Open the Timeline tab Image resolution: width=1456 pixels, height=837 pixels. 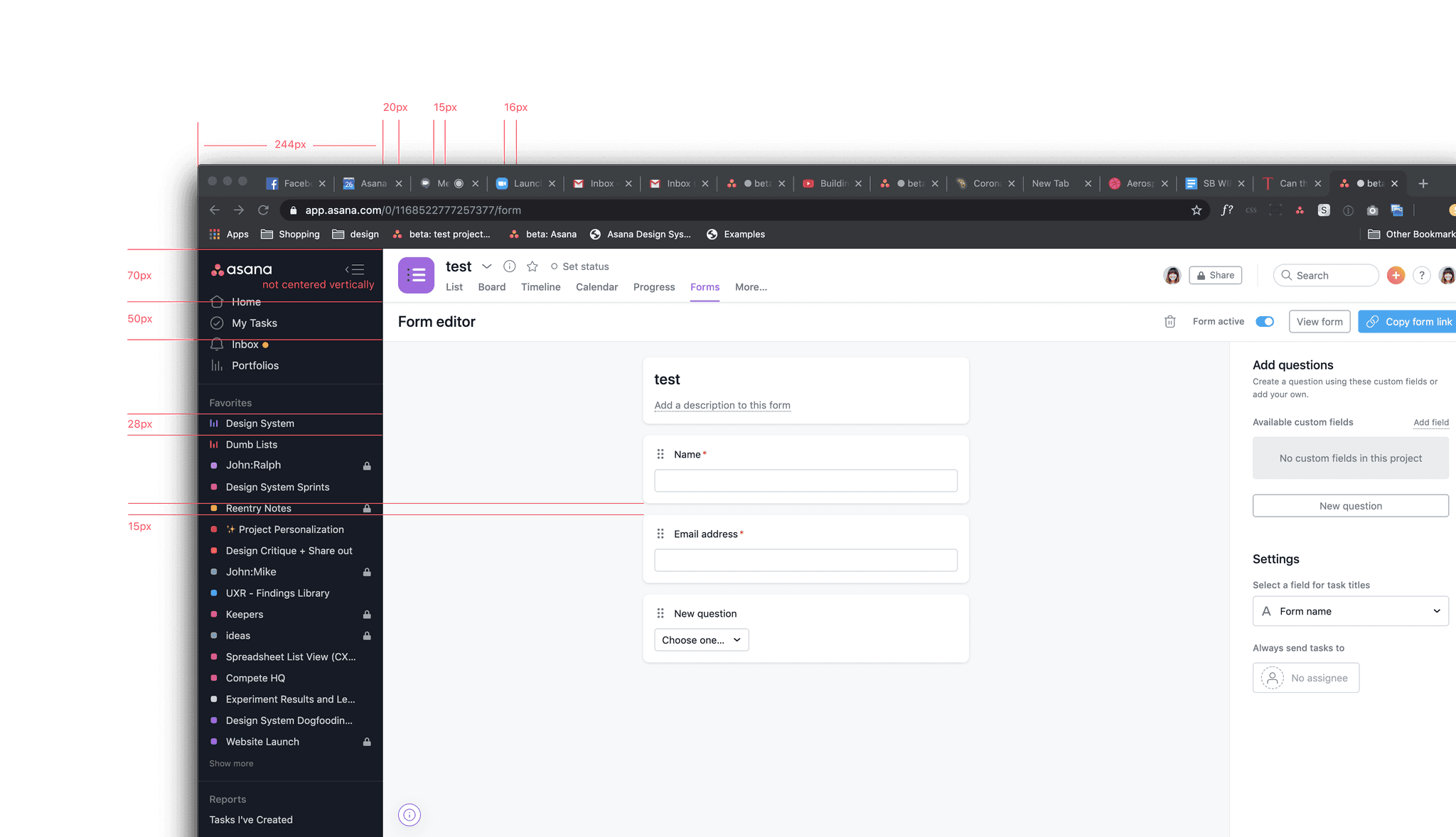[540, 287]
